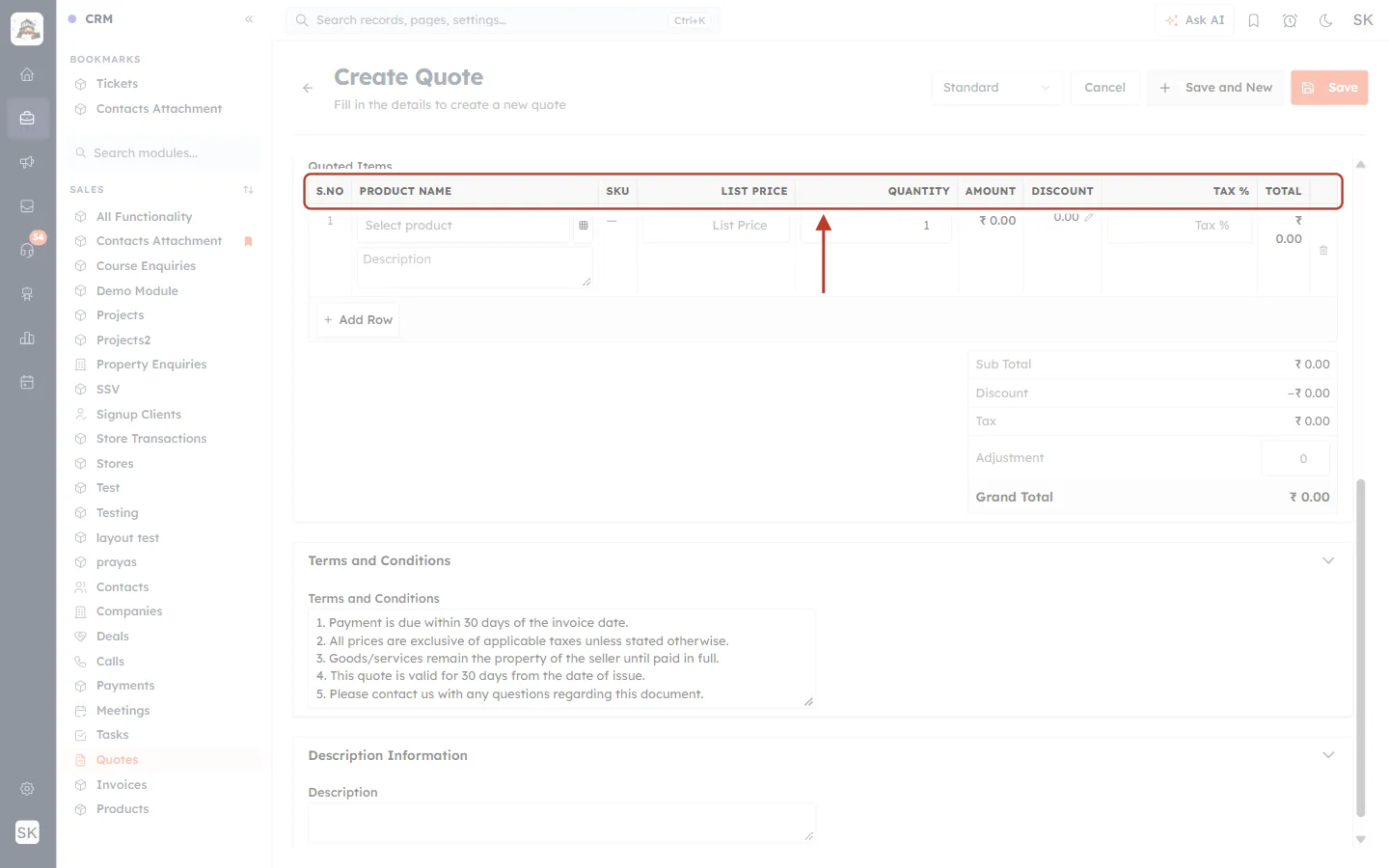Viewport: 1389px width, 868px height.
Task: Click the global search records box
Action: (503, 20)
